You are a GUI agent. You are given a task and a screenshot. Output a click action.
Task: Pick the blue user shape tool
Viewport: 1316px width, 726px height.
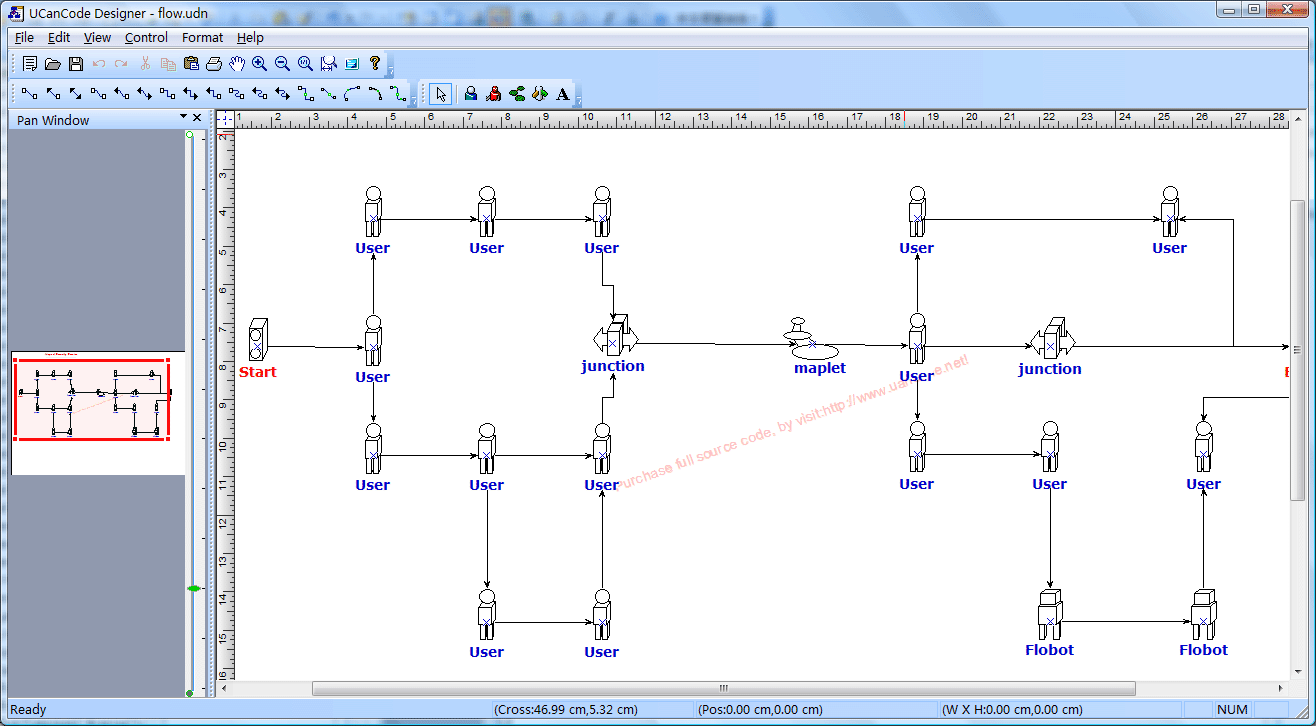pos(470,94)
